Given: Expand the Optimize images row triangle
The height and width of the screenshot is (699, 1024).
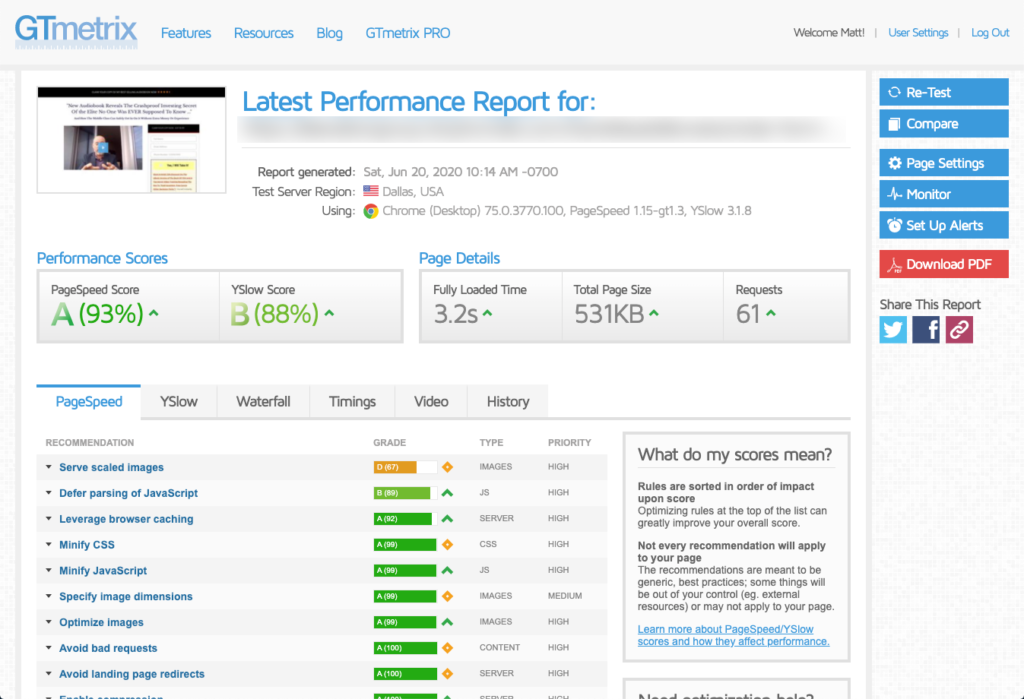Looking at the screenshot, I should [x=48, y=622].
